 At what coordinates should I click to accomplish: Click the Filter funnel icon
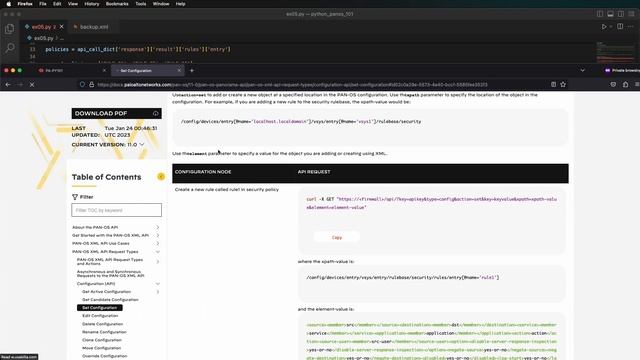click(75, 197)
